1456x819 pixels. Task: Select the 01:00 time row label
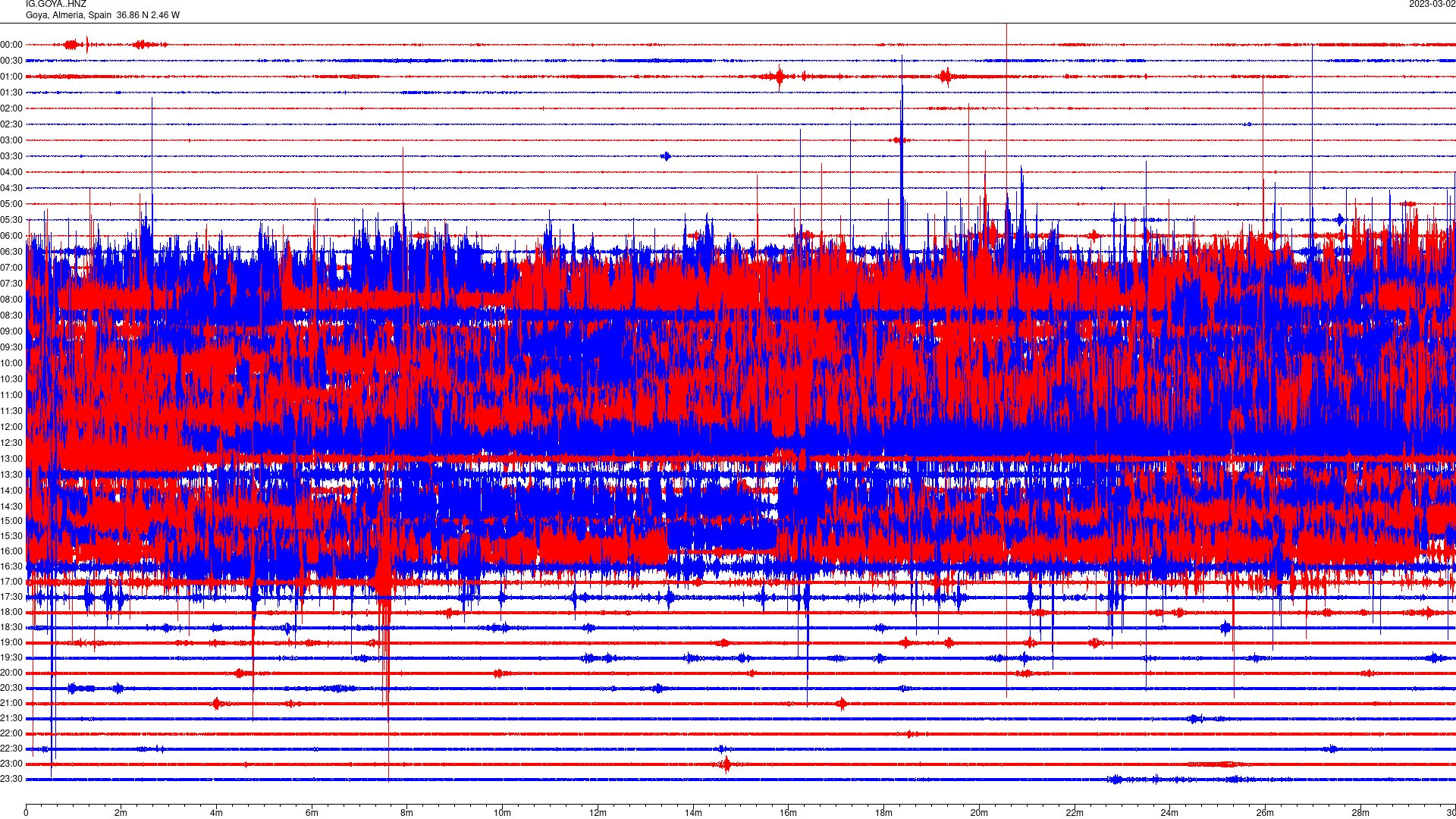click(x=11, y=77)
